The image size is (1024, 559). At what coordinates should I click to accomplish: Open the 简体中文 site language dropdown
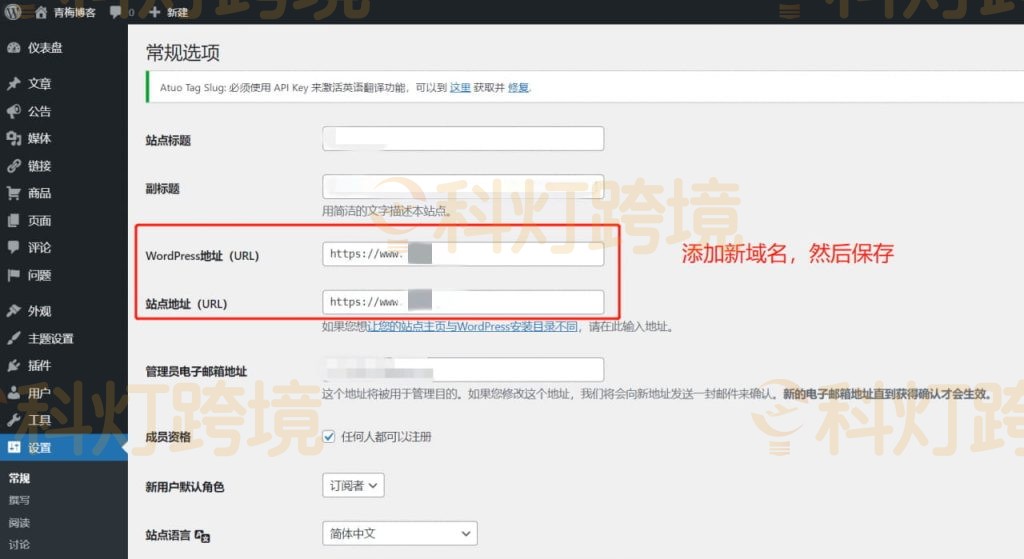pos(399,534)
